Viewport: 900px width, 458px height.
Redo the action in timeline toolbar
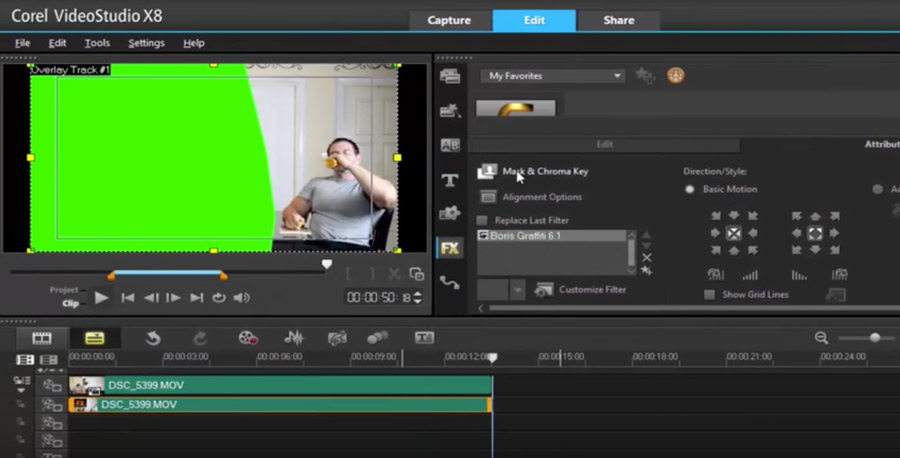click(200, 338)
